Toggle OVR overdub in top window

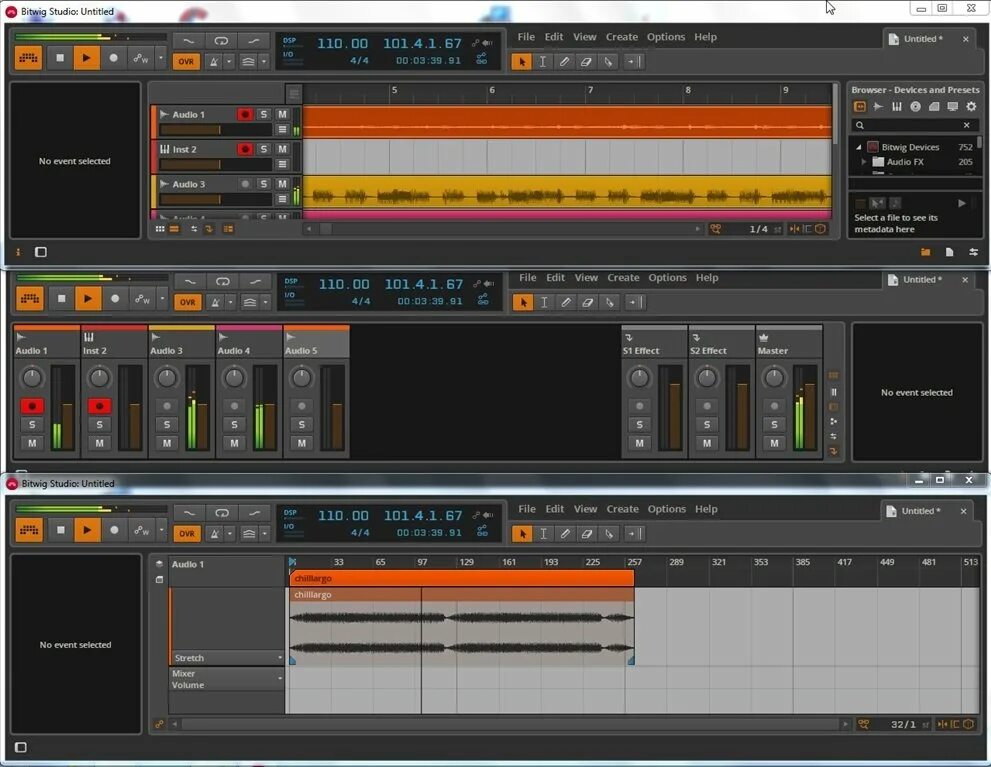186,61
